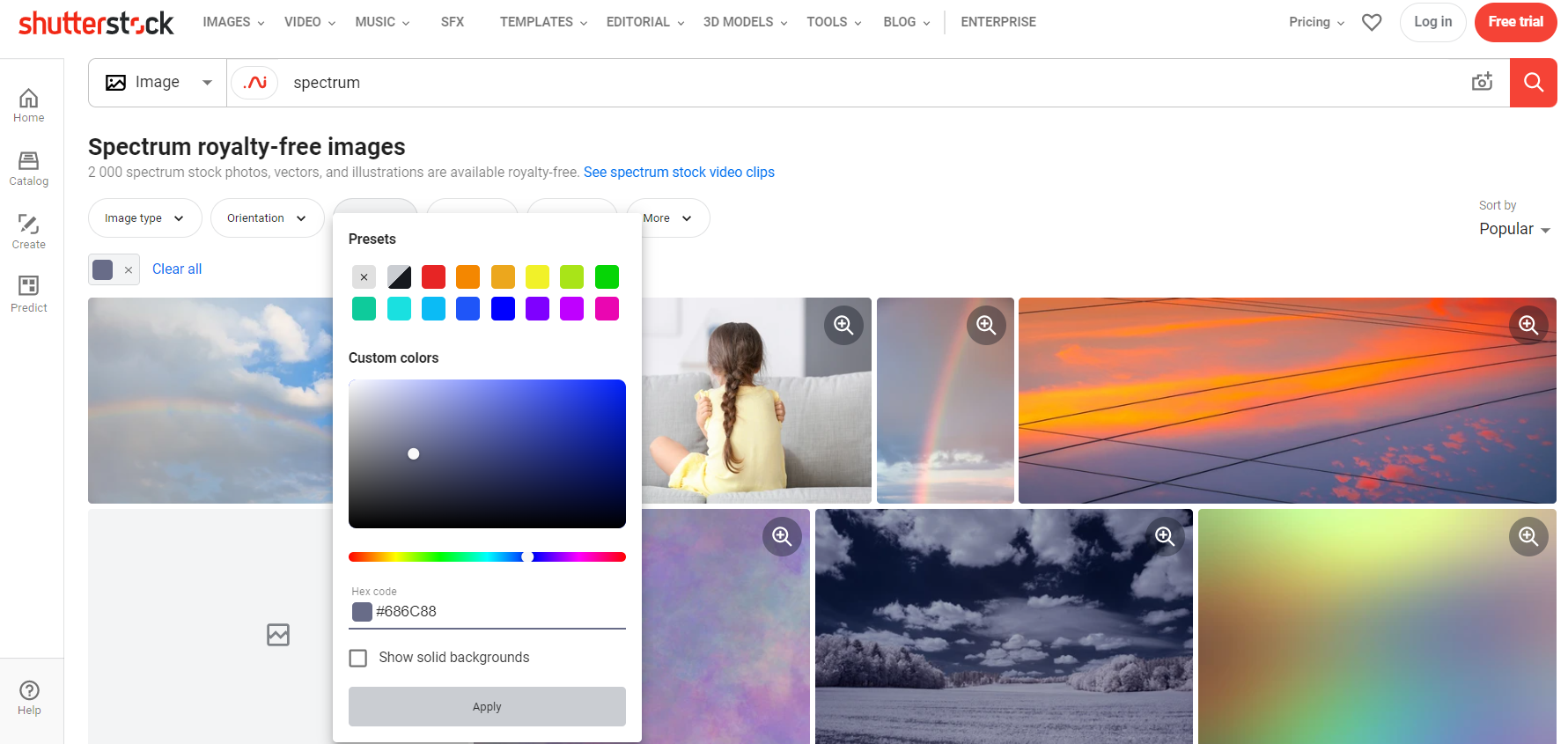Click the Apply color button
This screenshot has width=1568, height=744.
pos(487,707)
